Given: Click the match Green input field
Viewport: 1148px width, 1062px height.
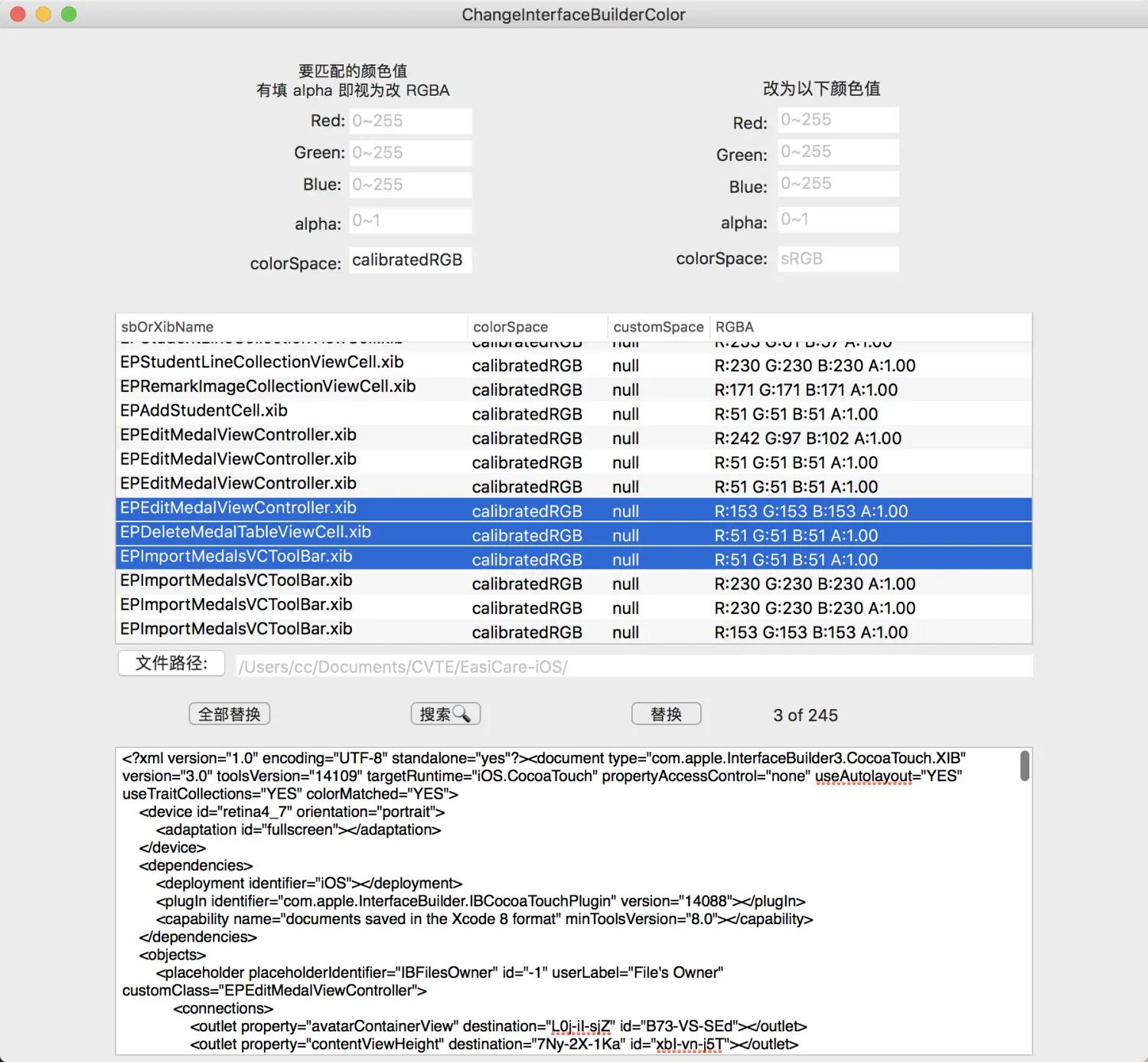Looking at the screenshot, I should tap(410, 153).
